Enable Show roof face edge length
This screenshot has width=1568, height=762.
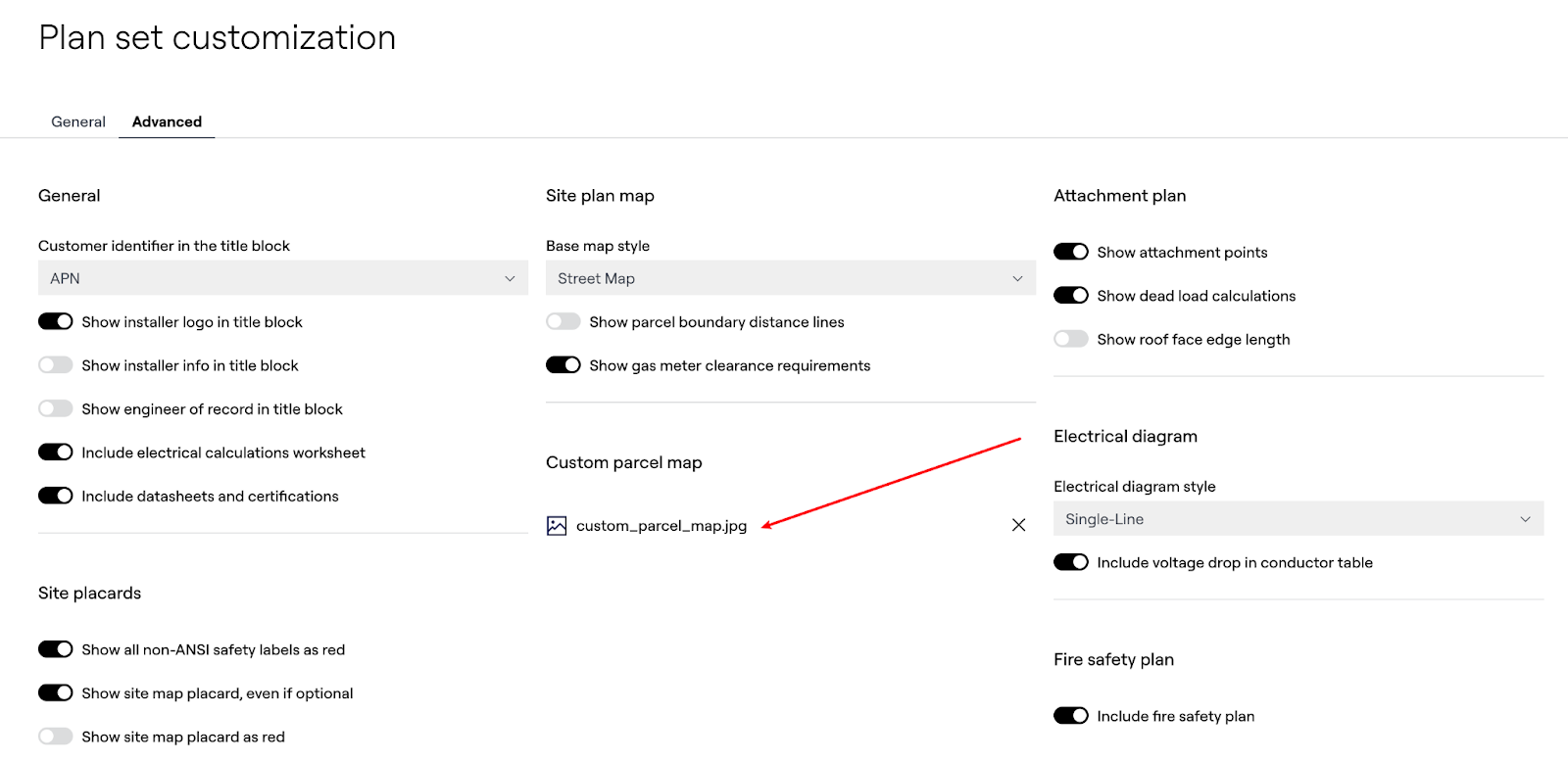tap(1071, 339)
